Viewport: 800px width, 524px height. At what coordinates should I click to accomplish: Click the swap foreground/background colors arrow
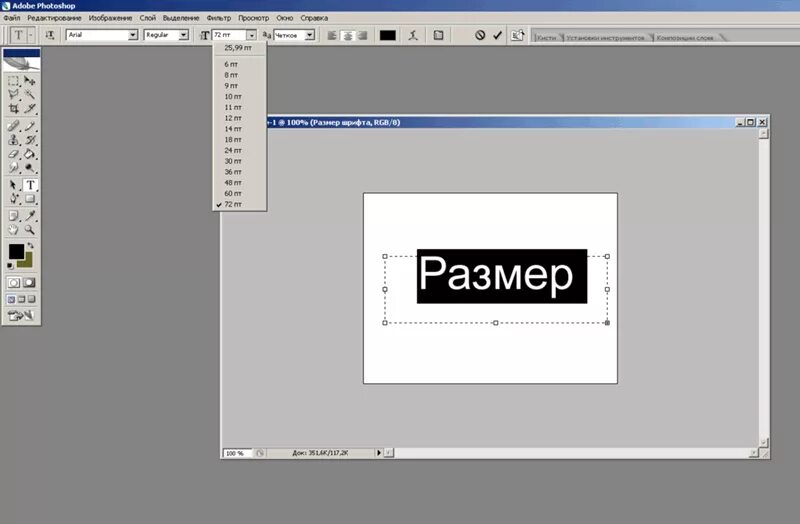31,246
